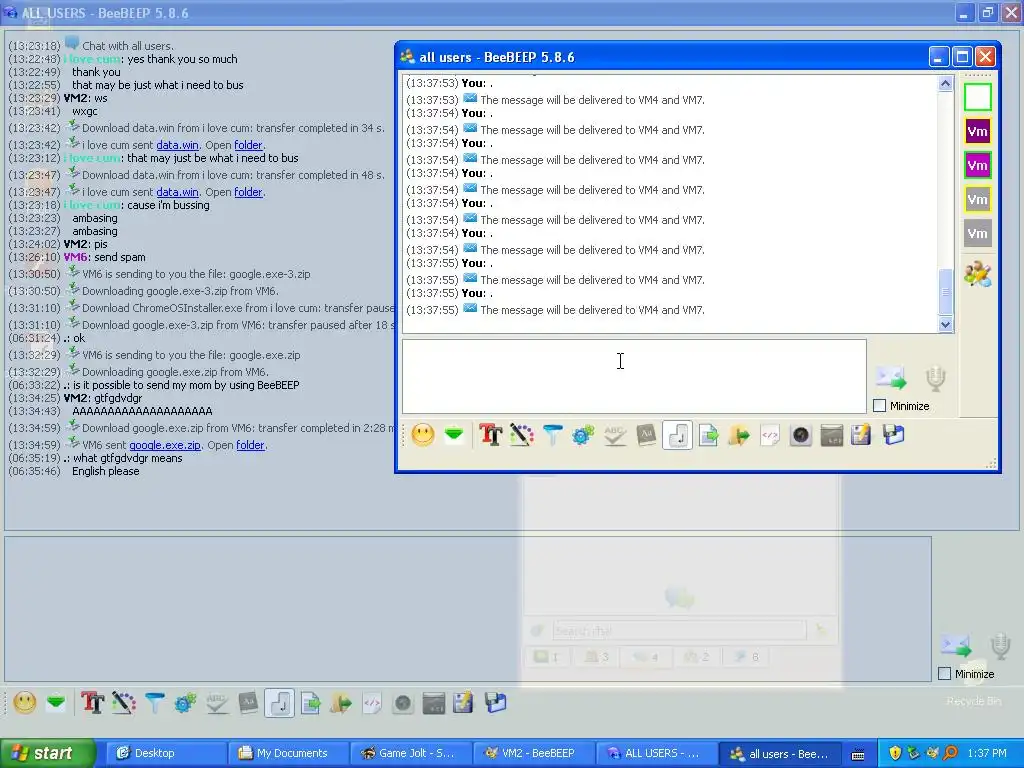Open emoticons in background ALL USERS window toolbar
The image size is (1024, 768).
(25, 703)
